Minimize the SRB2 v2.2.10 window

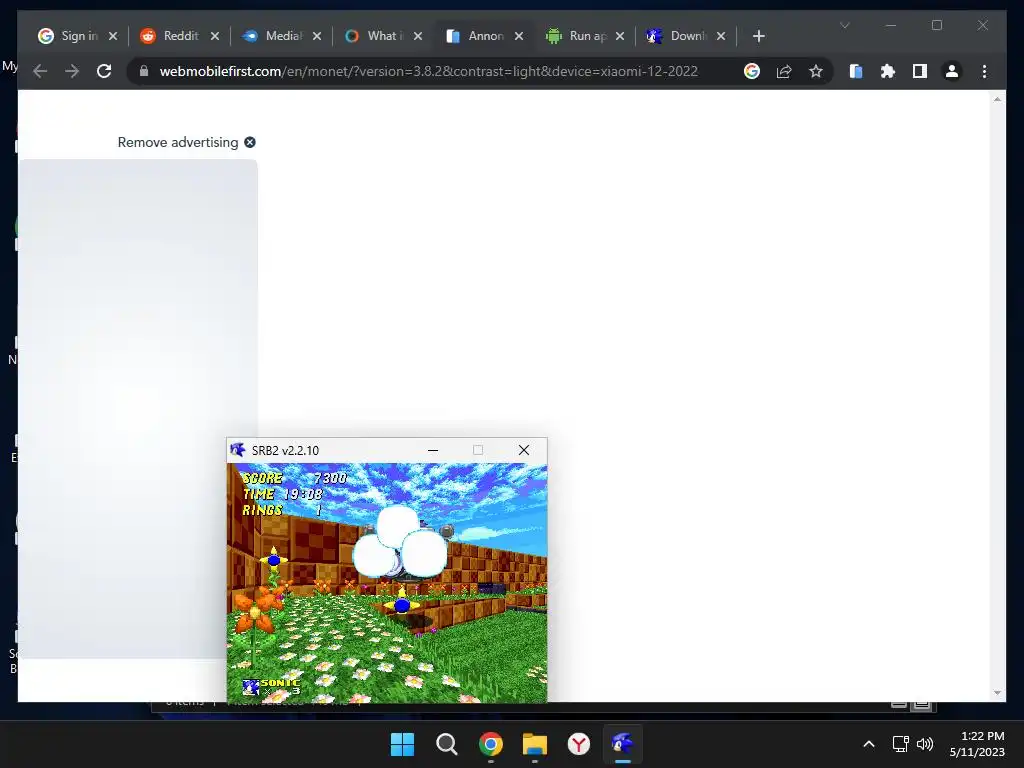point(432,450)
